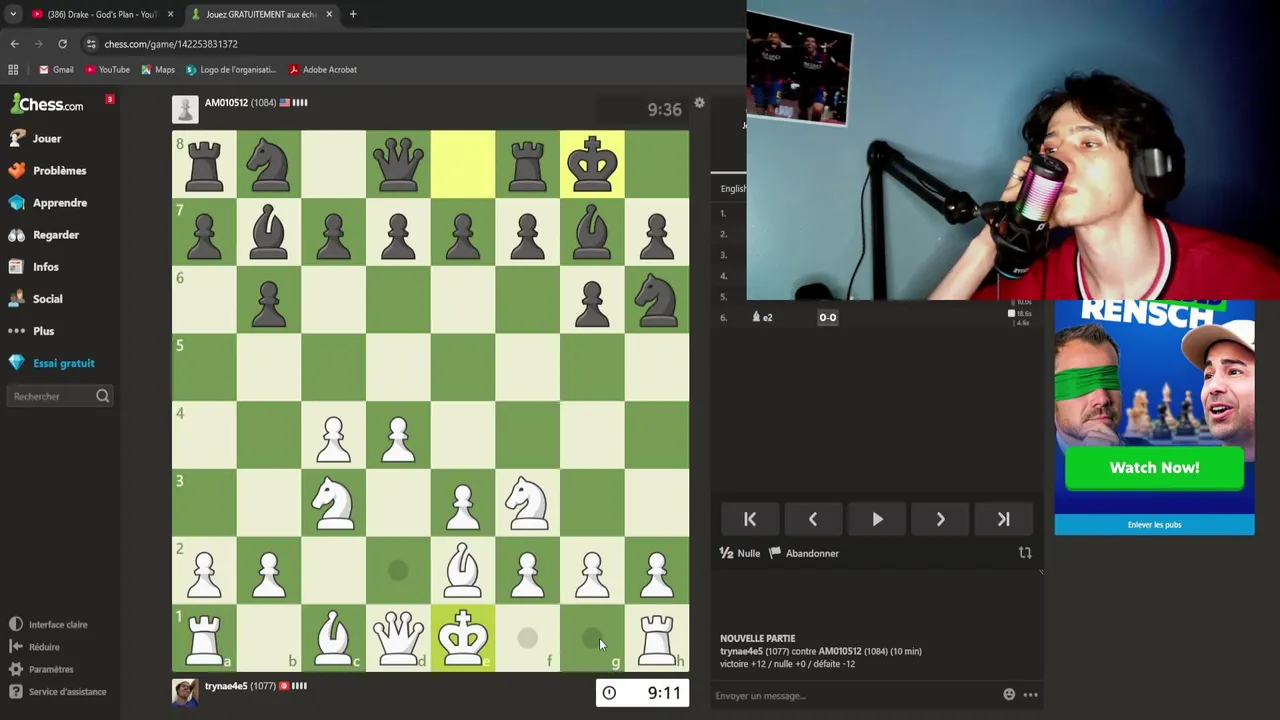Click the search magnifier icon

(102, 396)
